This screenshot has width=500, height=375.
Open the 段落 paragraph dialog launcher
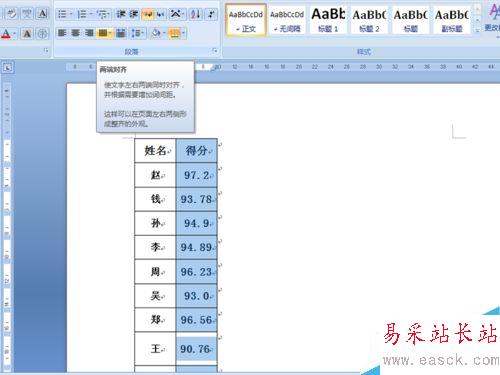click(x=215, y=51)
